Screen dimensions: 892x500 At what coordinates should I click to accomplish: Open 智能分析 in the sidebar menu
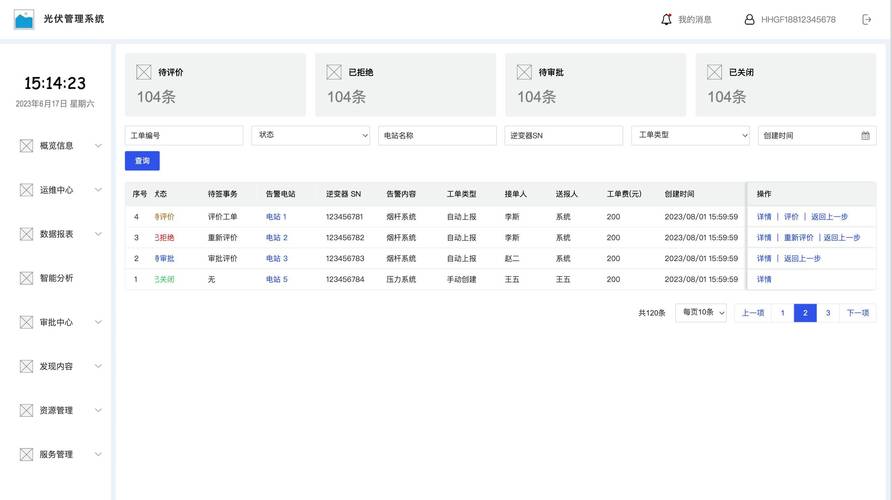point(56,278)
